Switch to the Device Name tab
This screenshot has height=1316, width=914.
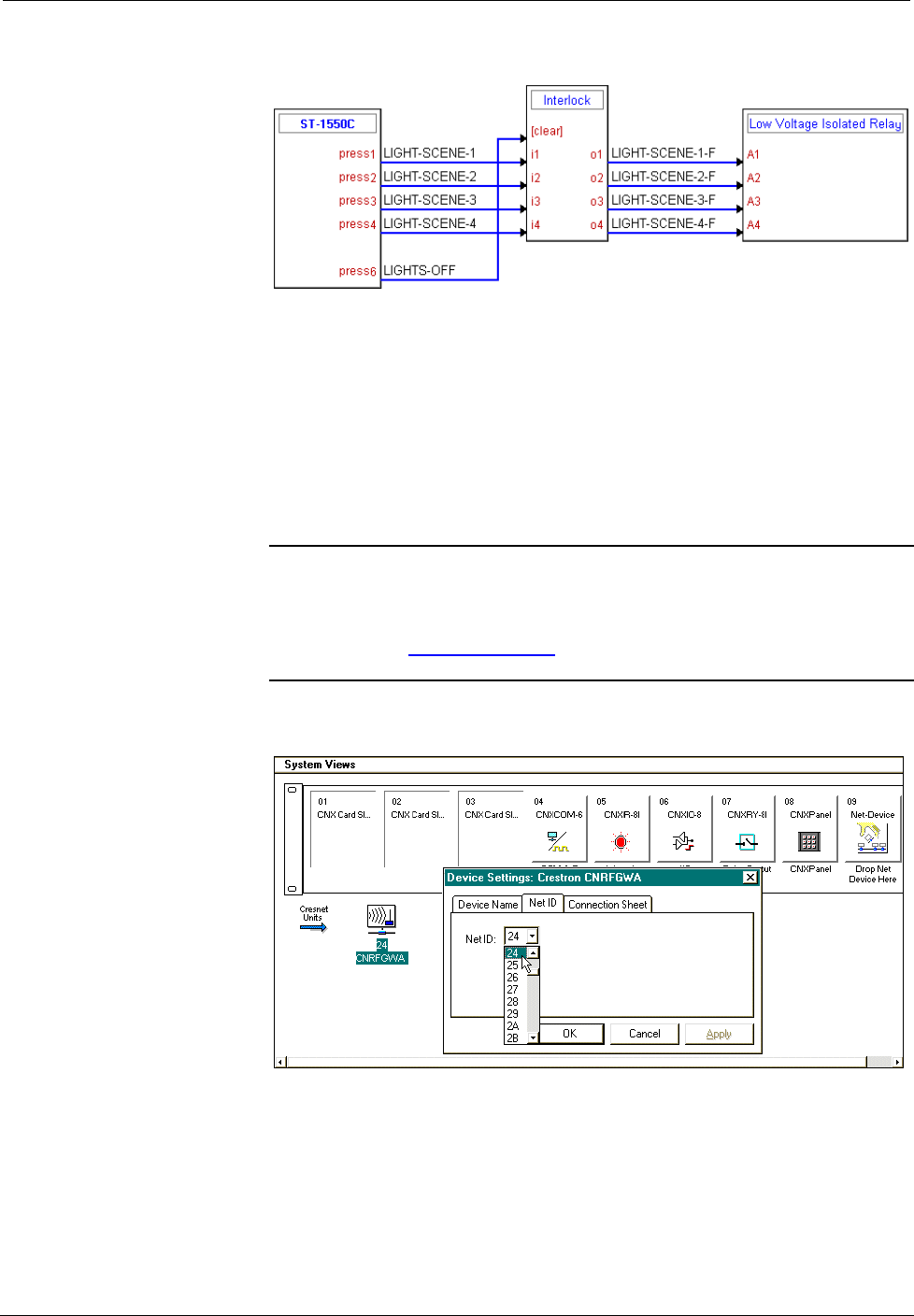488,905
